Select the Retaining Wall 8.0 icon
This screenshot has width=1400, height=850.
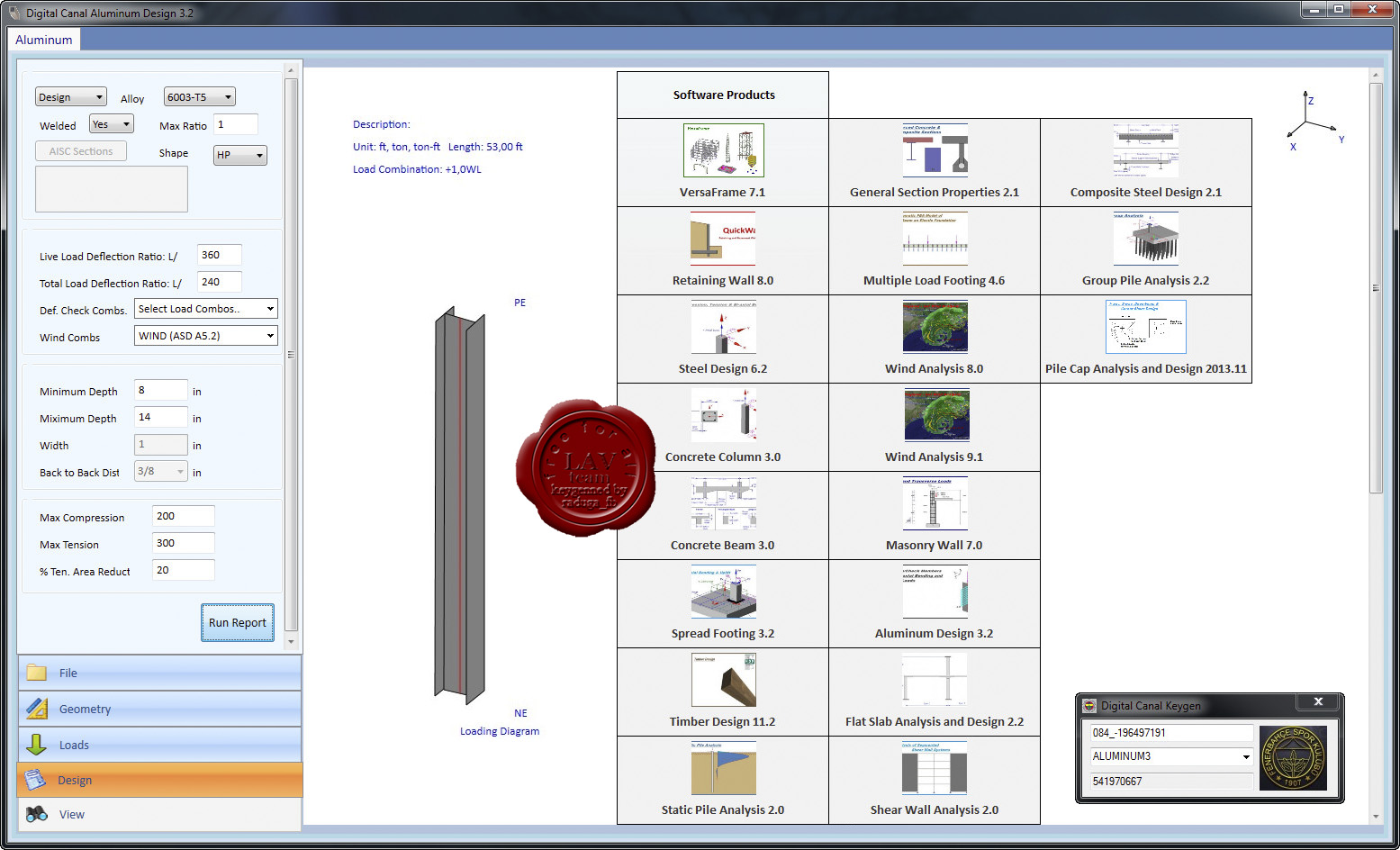pos(723,239)
